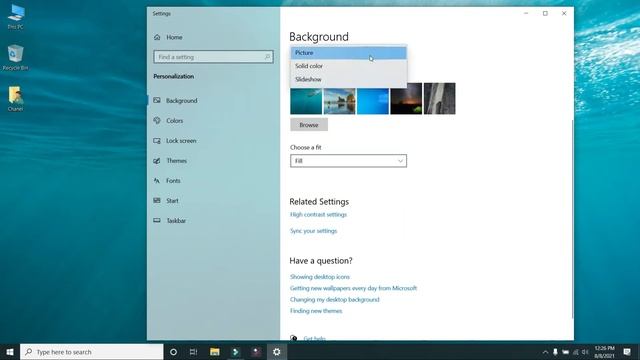Choose Slideshow background option
Screen dimensions: 640x360
(x=349, y=79)
